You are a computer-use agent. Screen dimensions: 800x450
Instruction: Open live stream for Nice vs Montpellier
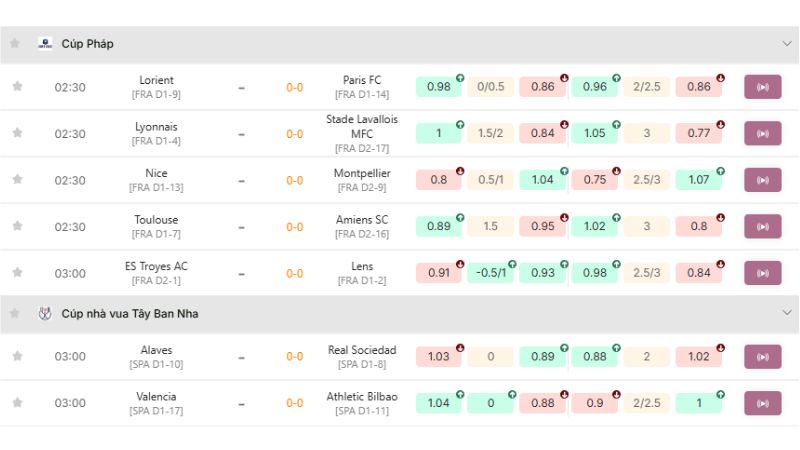(762, 180)
